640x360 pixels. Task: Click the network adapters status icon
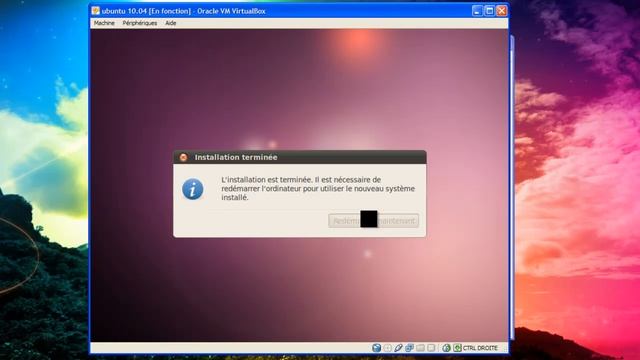(409, 348)
